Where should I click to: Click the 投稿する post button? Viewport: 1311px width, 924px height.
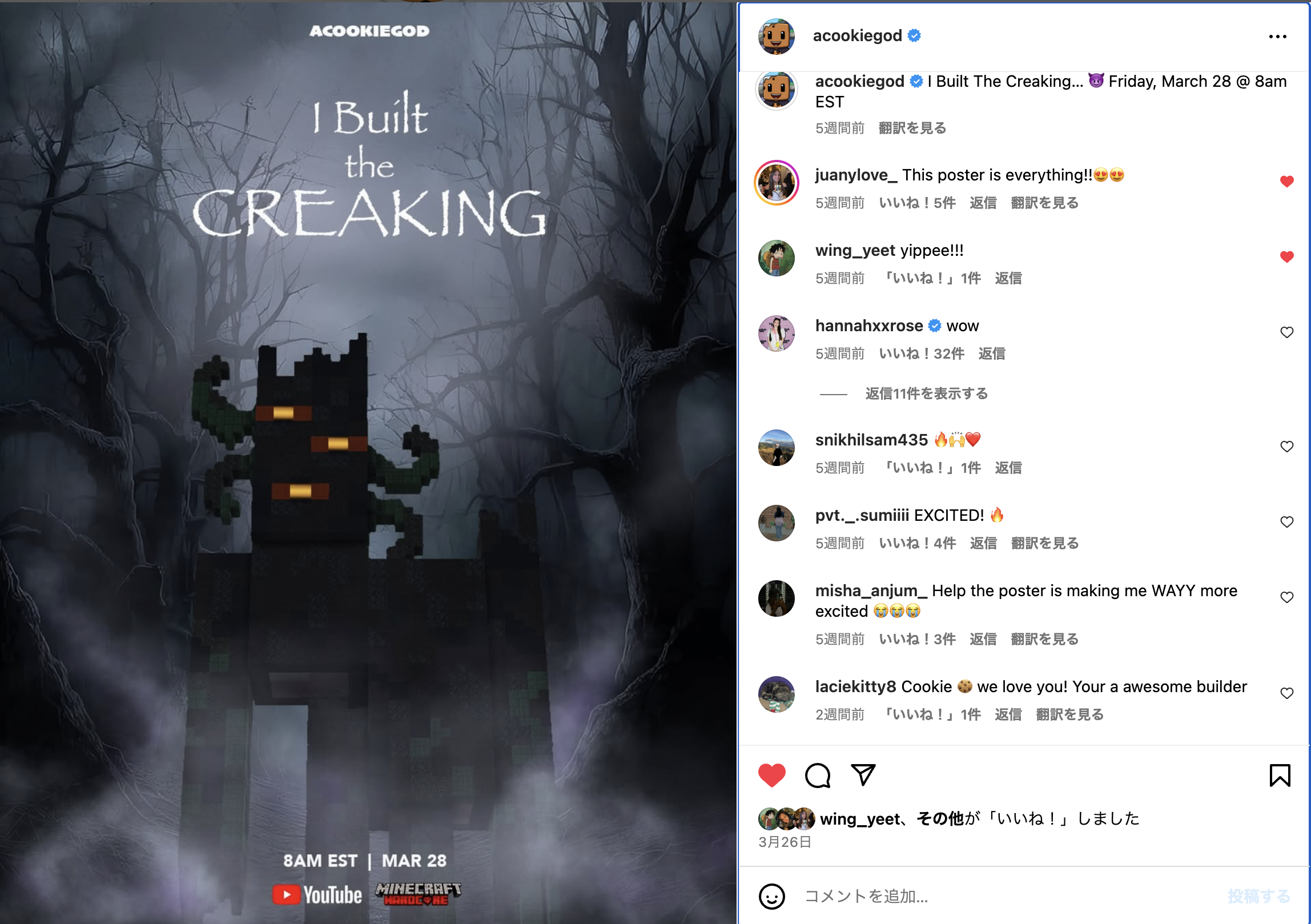click(x=1258, y=896)
